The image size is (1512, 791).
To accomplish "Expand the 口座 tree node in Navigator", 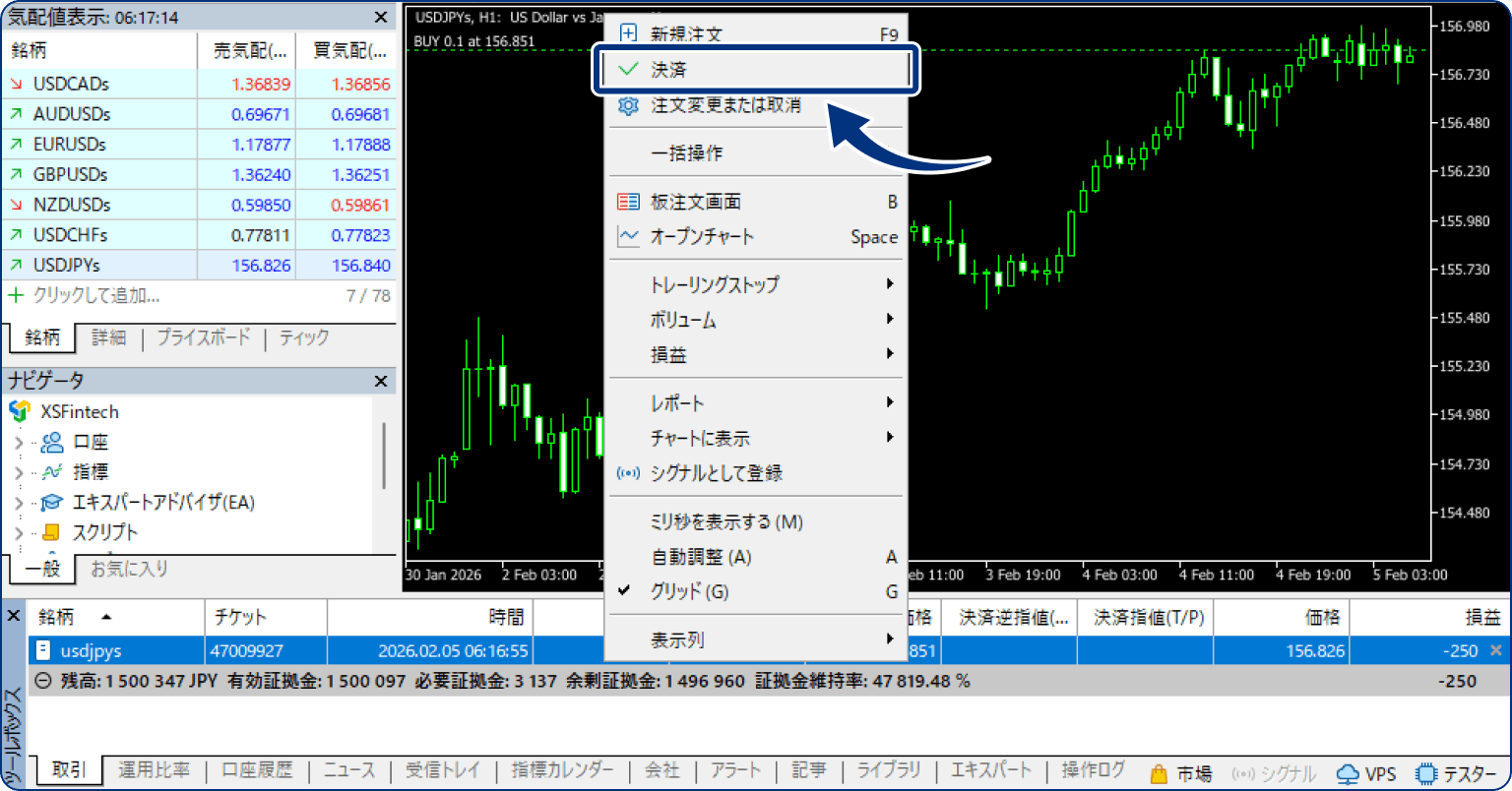I will pos(18,443).
